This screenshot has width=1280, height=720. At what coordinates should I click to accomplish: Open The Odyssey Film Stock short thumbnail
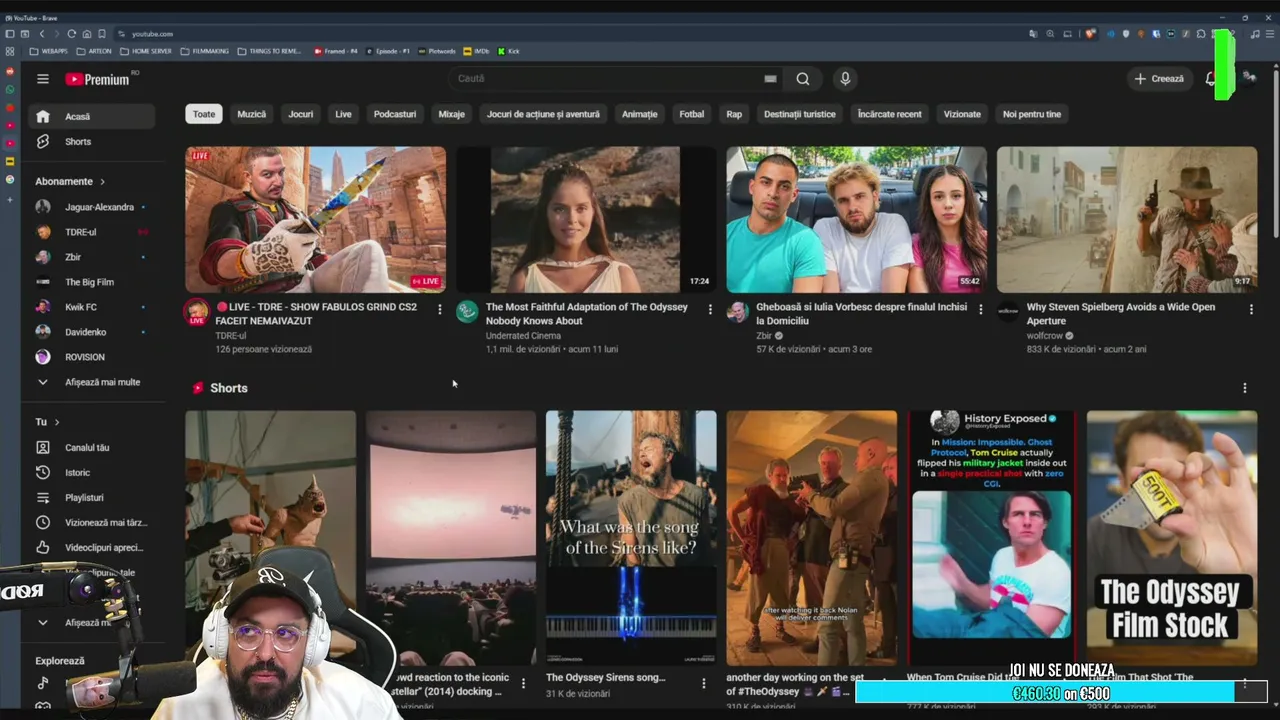(x=1172, y=538)
